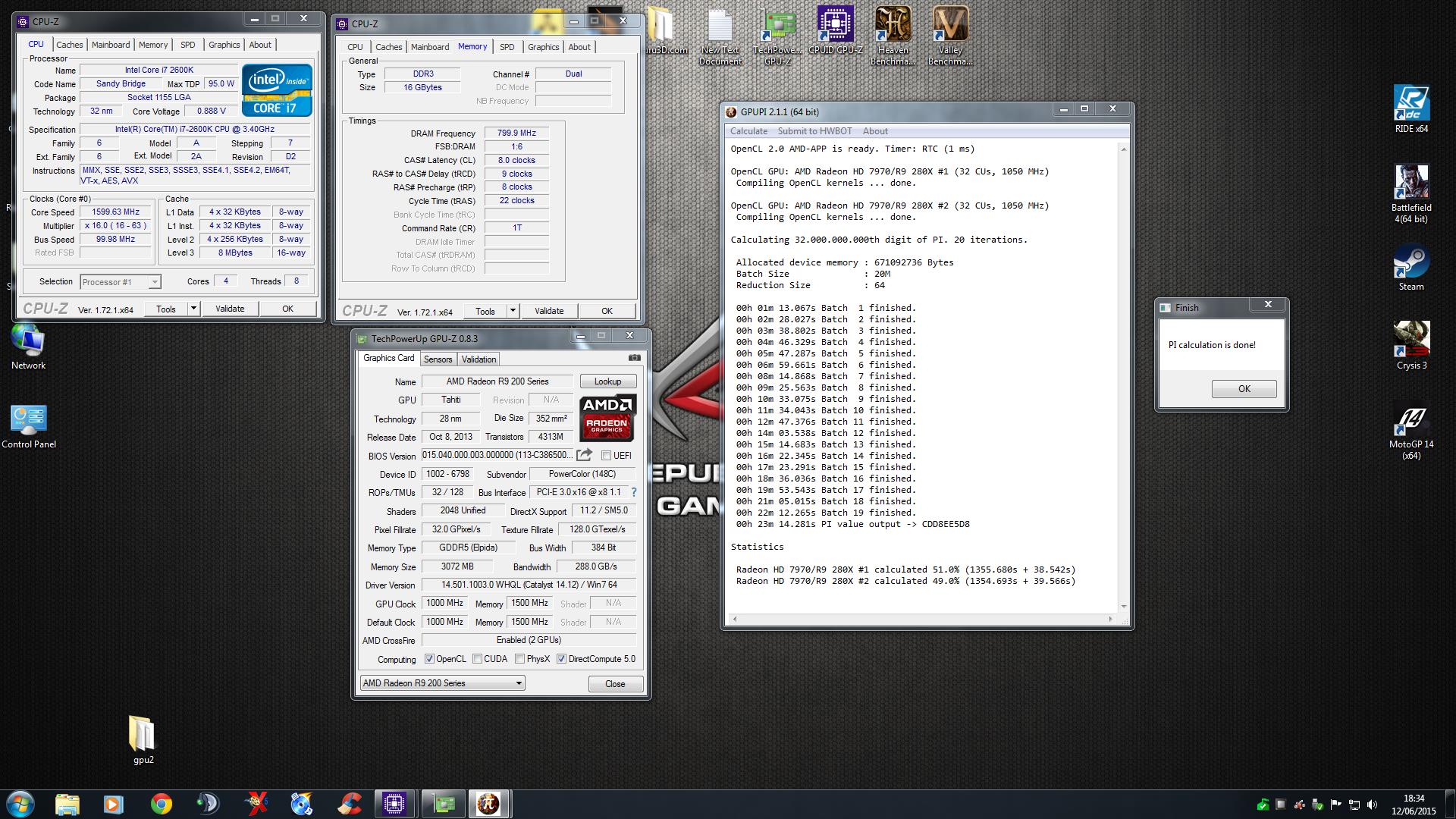Open Tools dropdown arrow in CPU-Z Memory window
This screenshot has height=819, width=1456.
pyautogui.click(x=513, y=311)
